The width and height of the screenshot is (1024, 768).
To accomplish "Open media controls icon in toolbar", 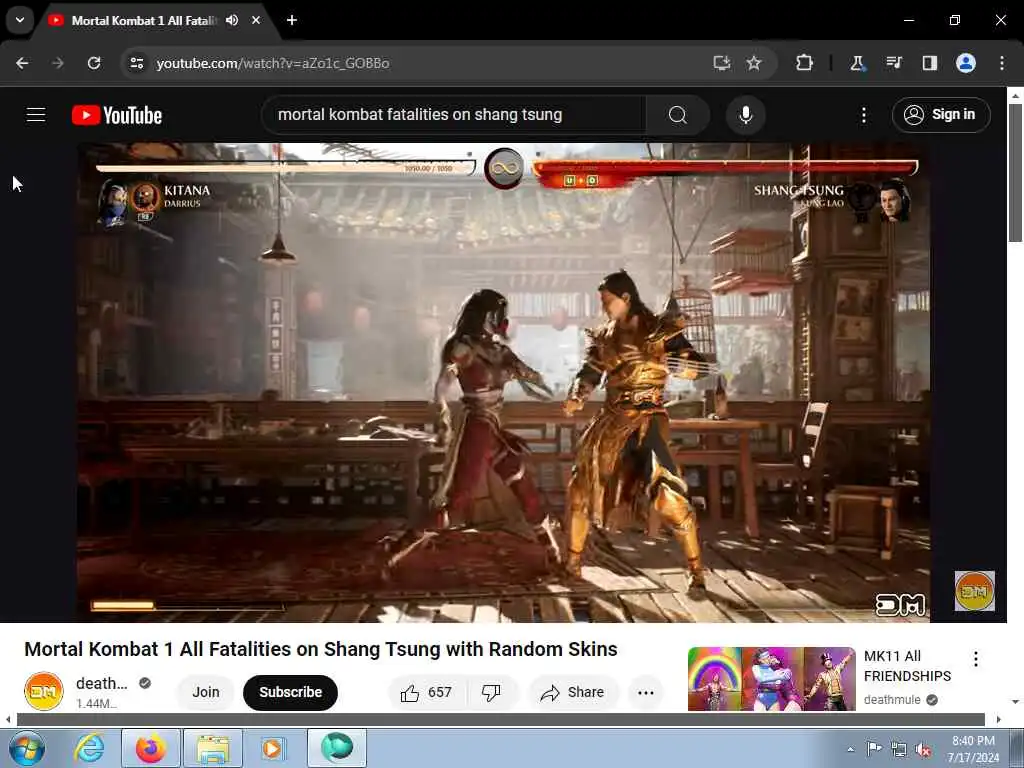I will tap(893, 63).
